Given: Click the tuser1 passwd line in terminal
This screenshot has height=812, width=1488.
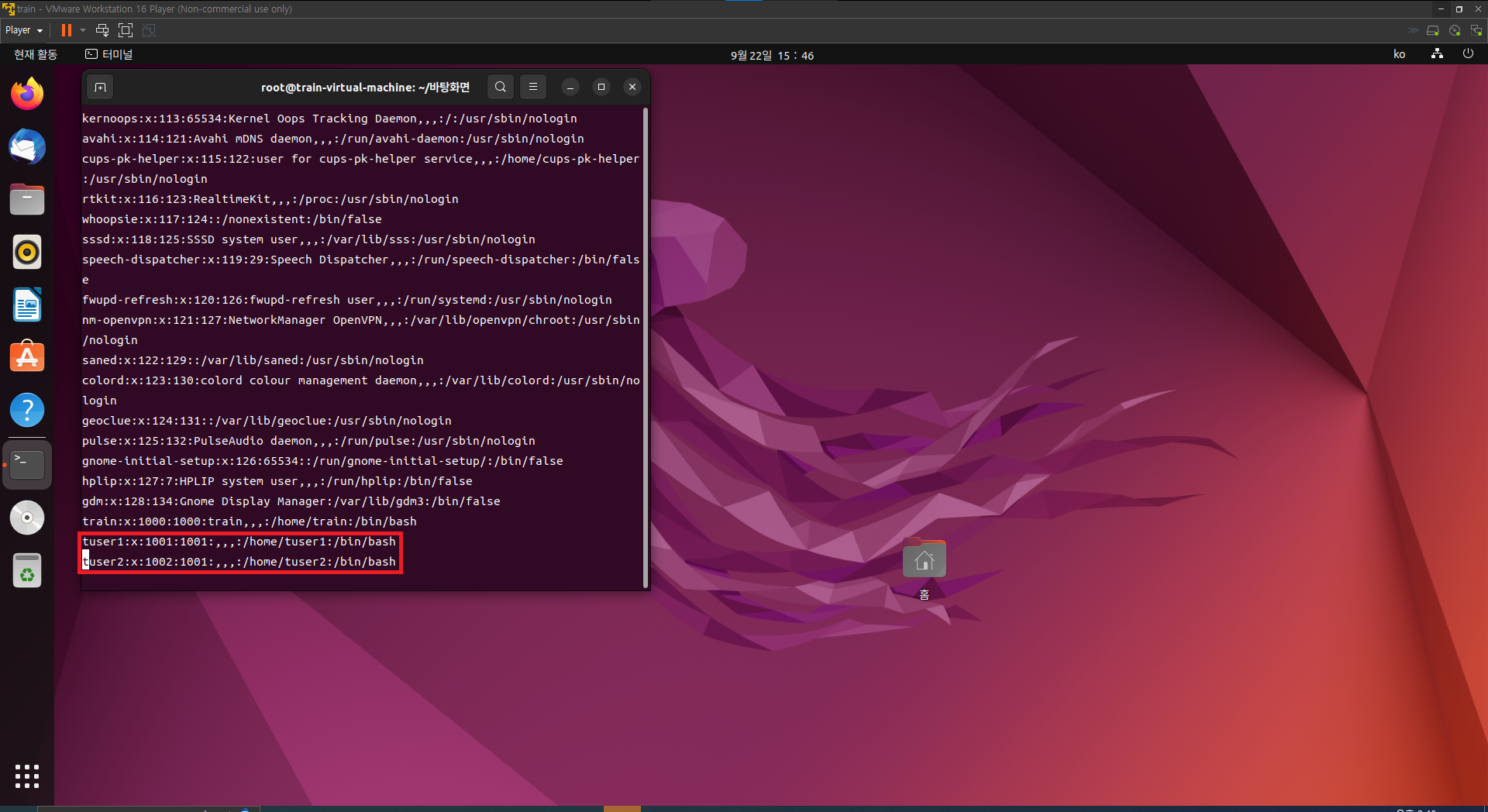Looking at the screenshot, I should [239, 542].
